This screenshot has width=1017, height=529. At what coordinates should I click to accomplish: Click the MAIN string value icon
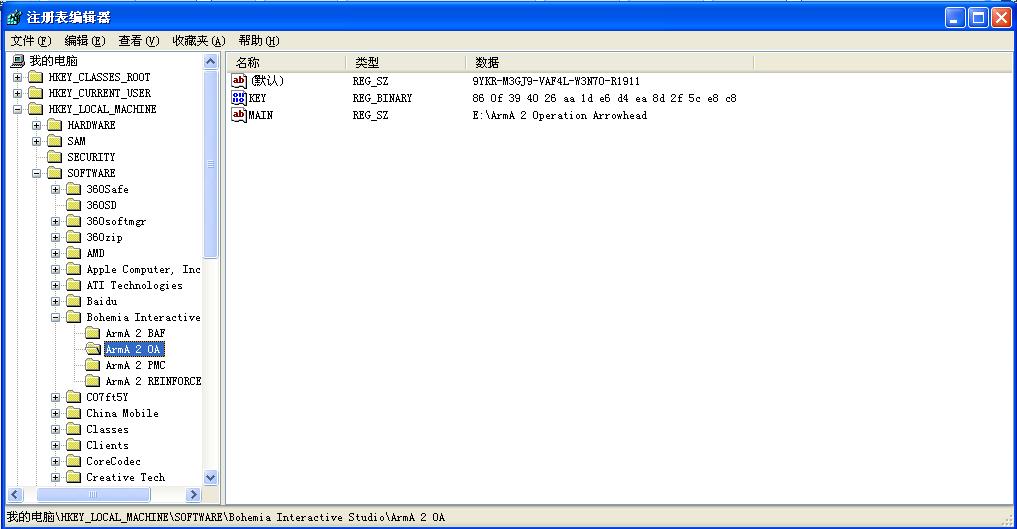coord(239,115)
